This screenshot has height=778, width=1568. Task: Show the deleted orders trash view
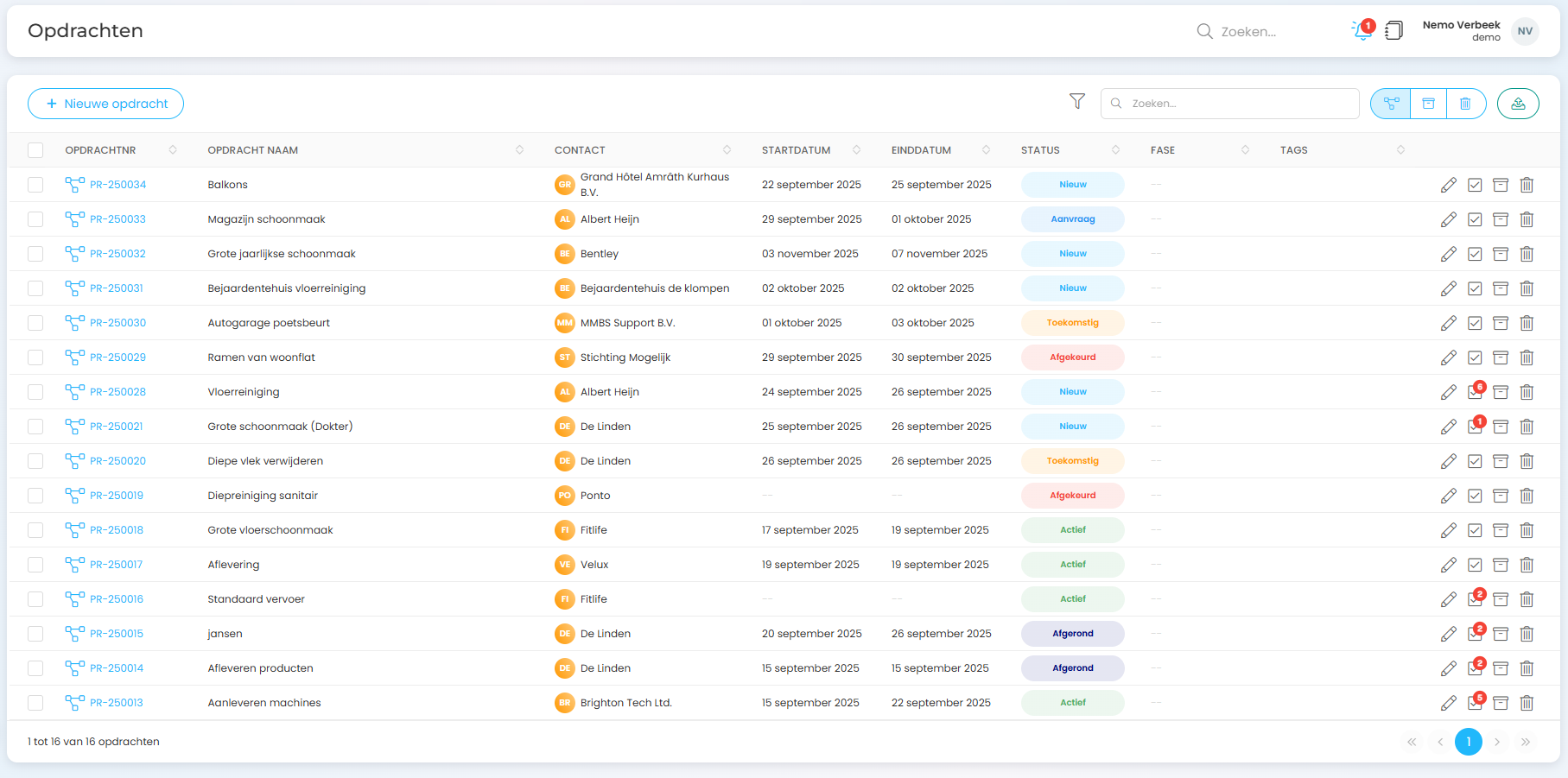click(1465, 104)
